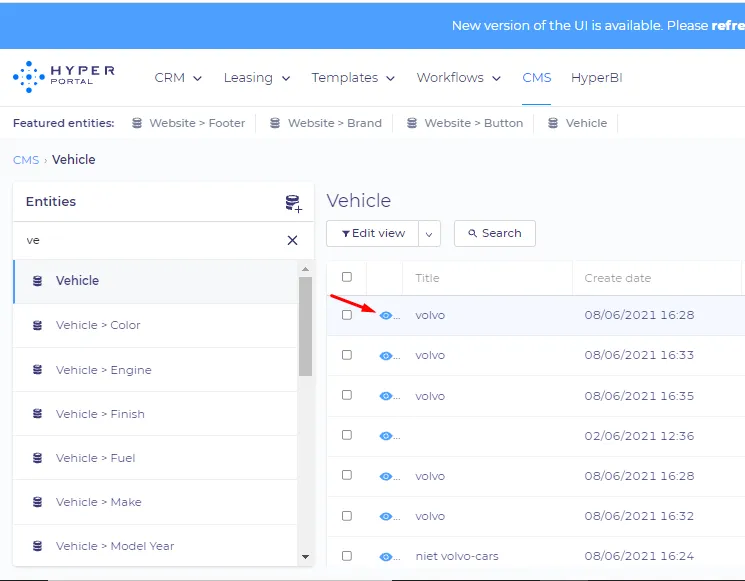745x581 pixels.
Task: Click database icon for Vehicle > Color
Action: [x=37, y=325]
